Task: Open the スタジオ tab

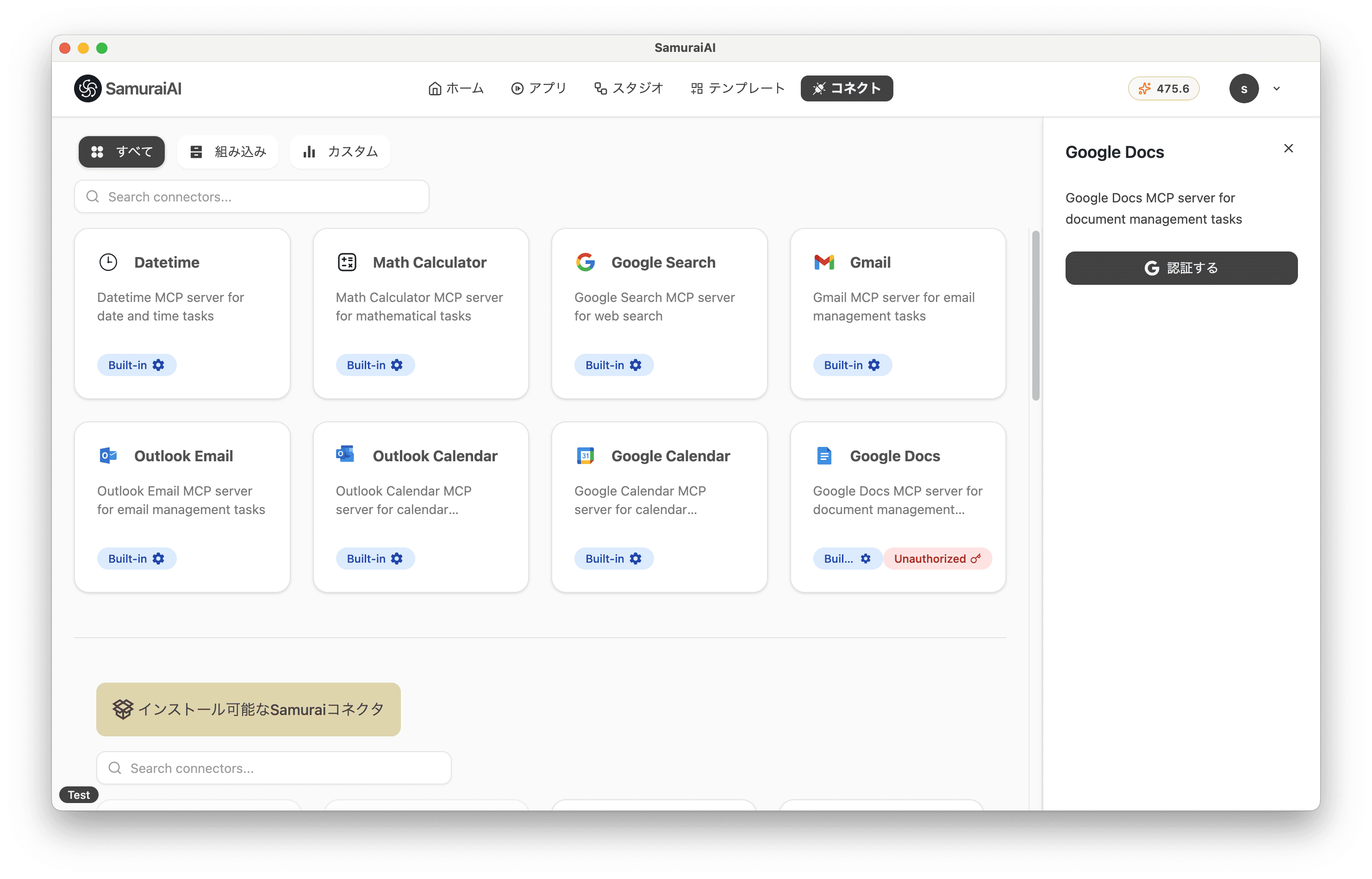Action: tap(629, 88)
